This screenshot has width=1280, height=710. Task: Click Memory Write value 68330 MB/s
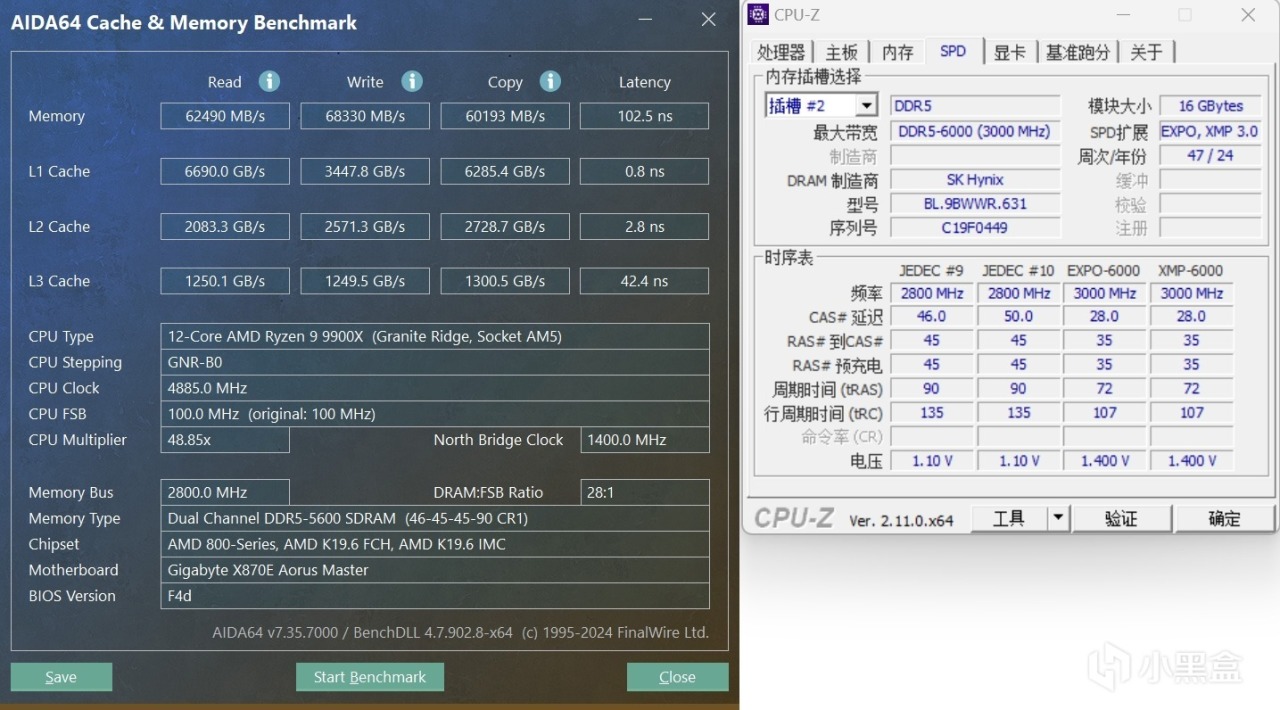point(365,116)
